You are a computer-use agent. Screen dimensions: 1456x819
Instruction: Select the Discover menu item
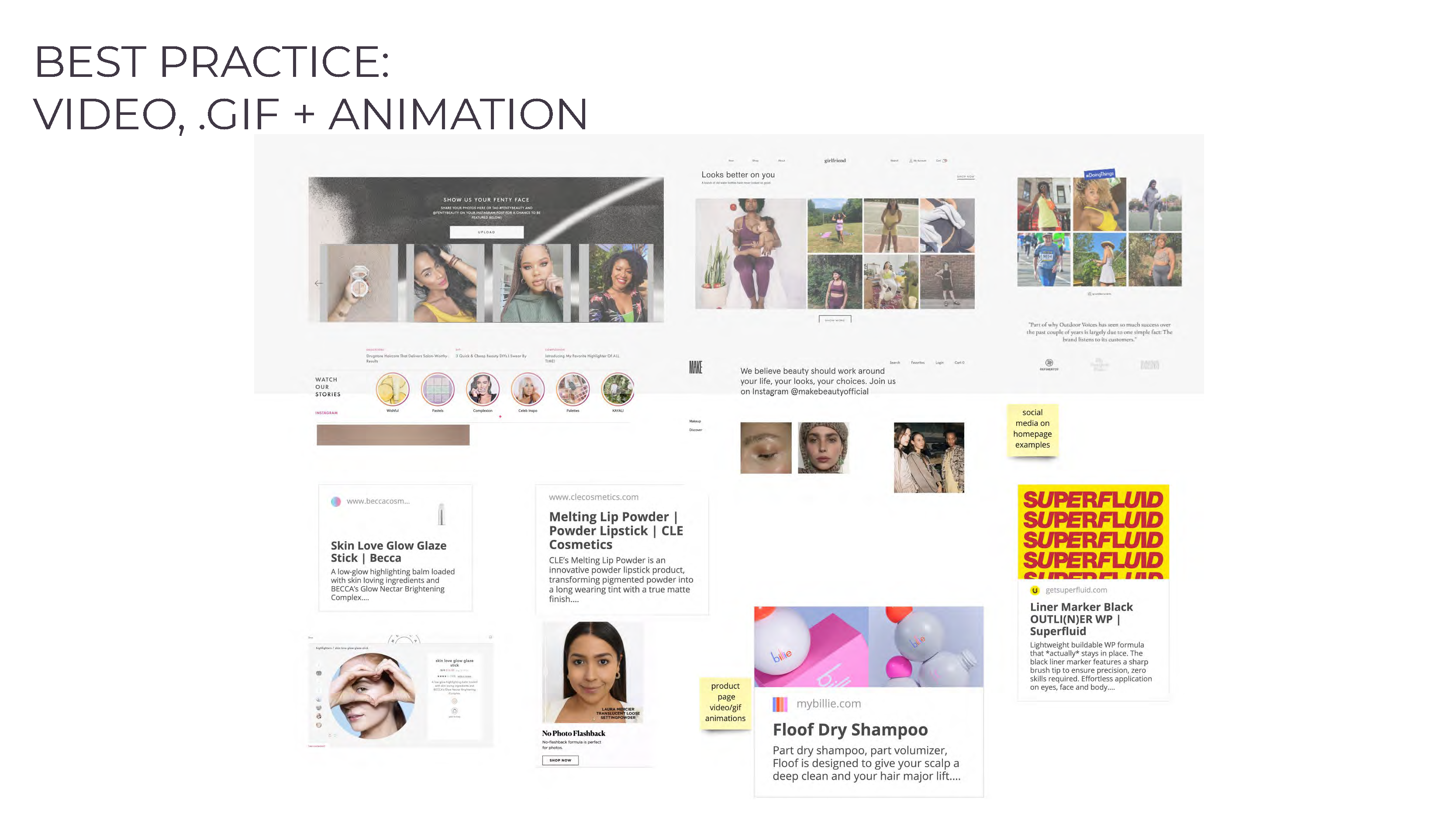[695, 430]
